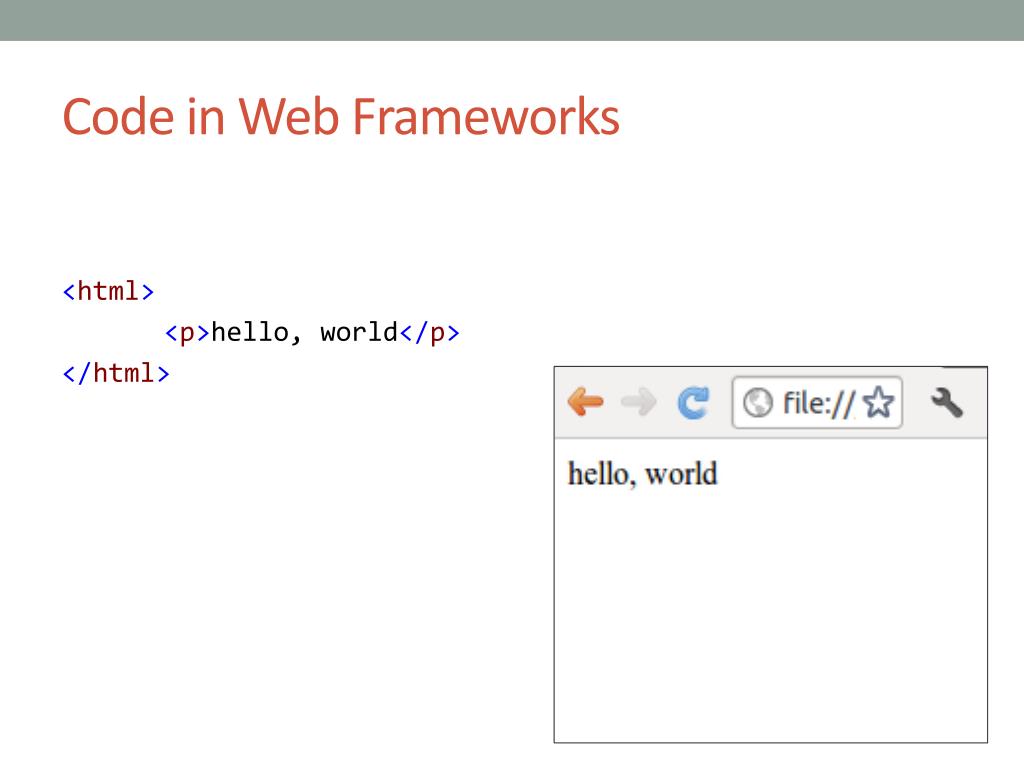Viewport: 1024px width, 768px height.
Task: Click the 'Code in Web Frameworks' slide title
Action: [x=341, y=117]
